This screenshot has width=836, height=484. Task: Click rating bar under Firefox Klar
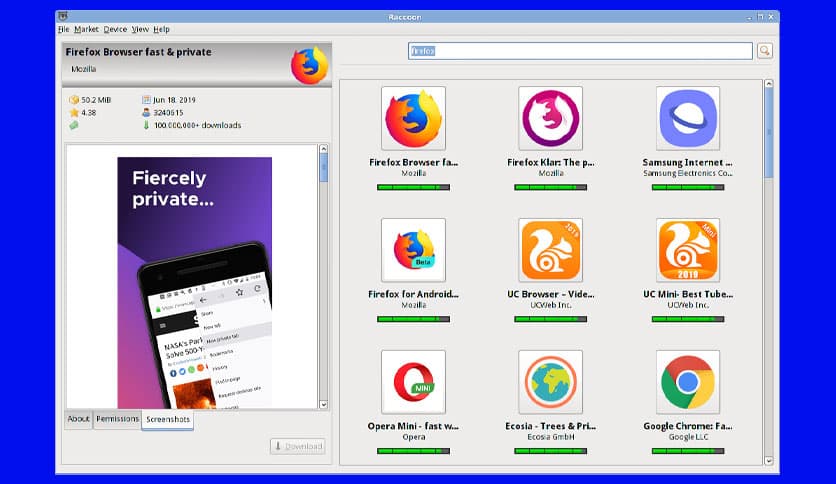pos(550,187)
